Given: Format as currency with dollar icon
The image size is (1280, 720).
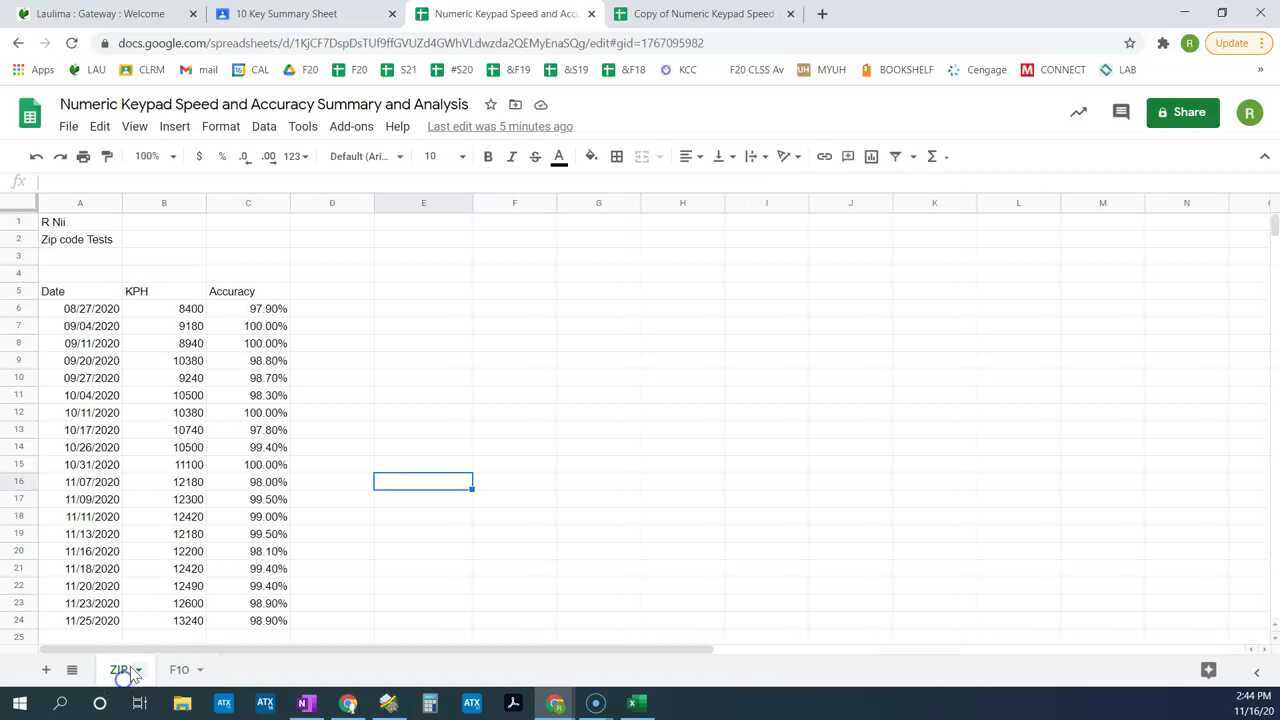Looking at the screenshot, I should click(199, 157).
